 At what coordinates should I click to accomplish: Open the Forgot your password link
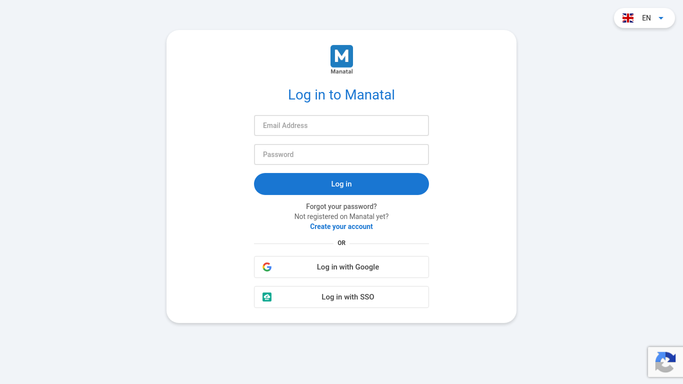tap(342, 206)
